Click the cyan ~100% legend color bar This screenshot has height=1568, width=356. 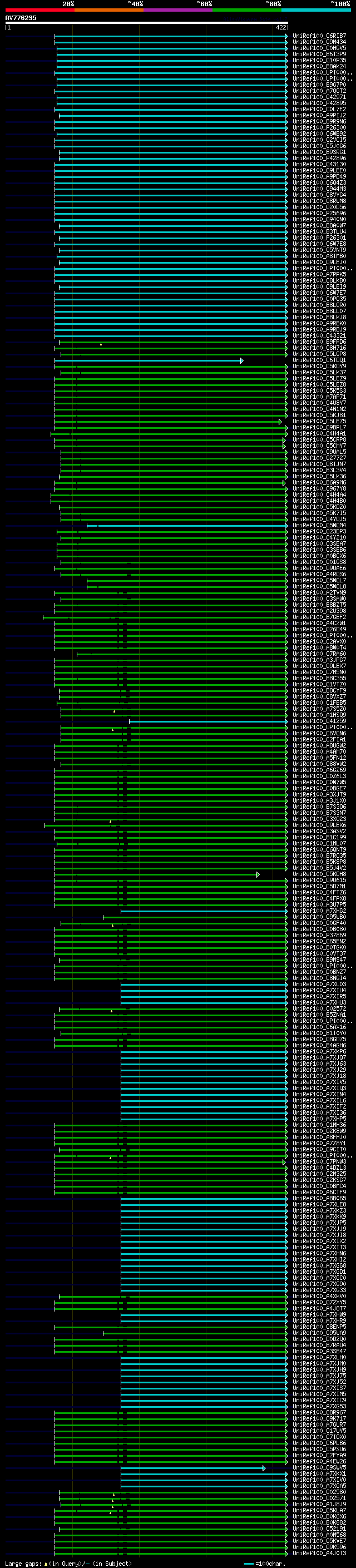coord(316,10)
